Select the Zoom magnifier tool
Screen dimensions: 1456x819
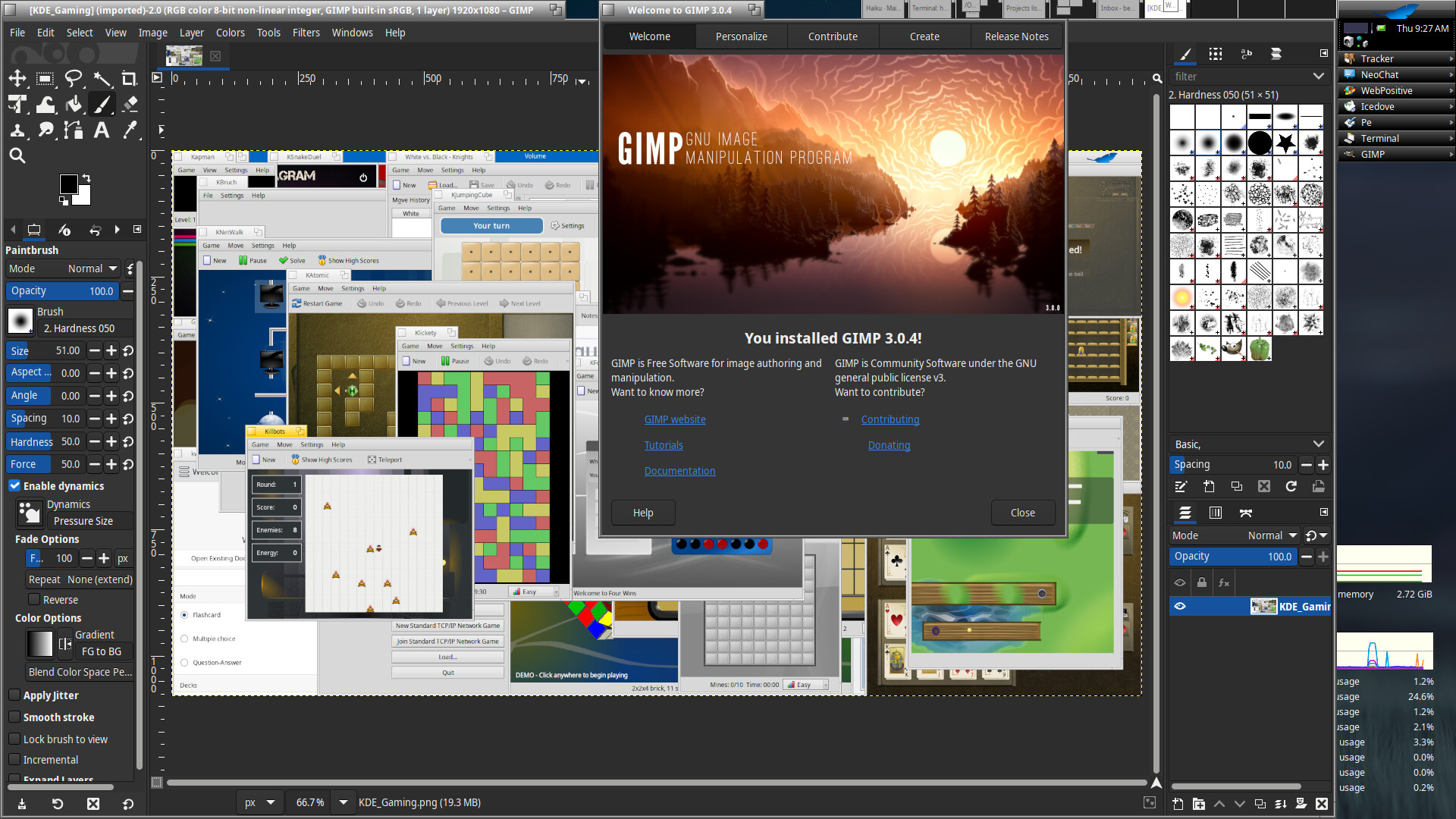pos(17,155)
